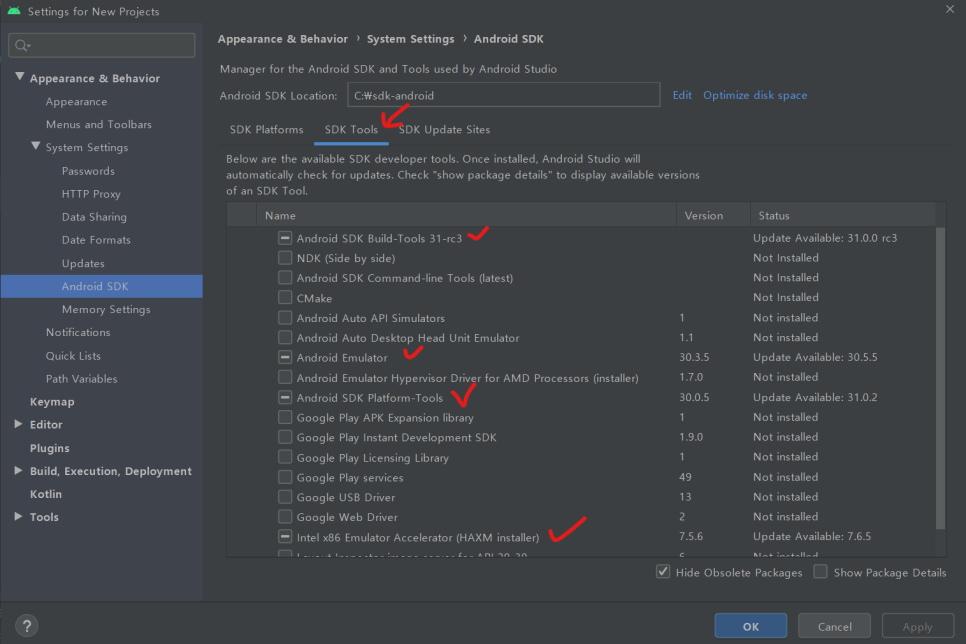Click the Android Studio logo in title bar
This screenshot has width=966, height=644.
pyautogui.click(x=14, y=11)
